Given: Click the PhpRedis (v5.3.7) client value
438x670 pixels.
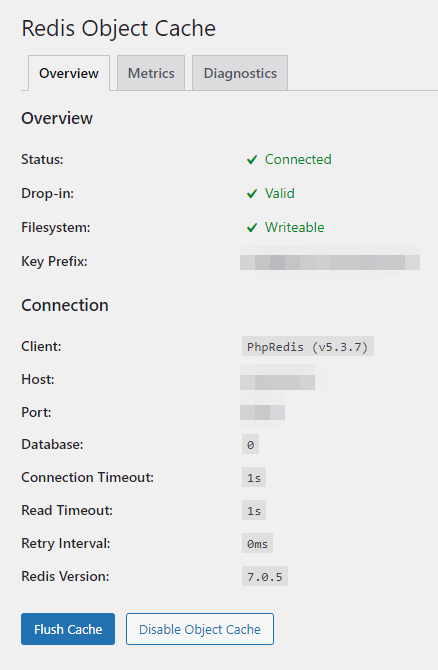Looking at the screenshot, I should [308, 347].
